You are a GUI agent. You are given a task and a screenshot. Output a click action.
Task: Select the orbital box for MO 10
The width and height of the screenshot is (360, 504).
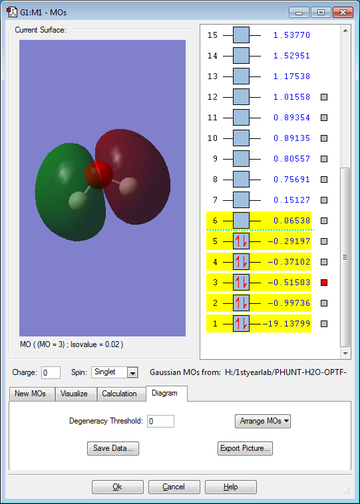point(241,138)
